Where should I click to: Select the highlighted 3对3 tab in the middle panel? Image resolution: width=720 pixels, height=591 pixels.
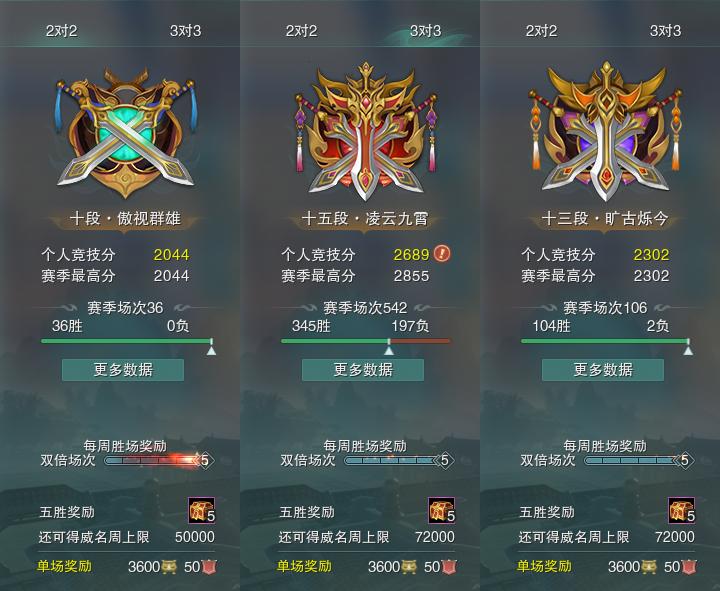point(426,31)
